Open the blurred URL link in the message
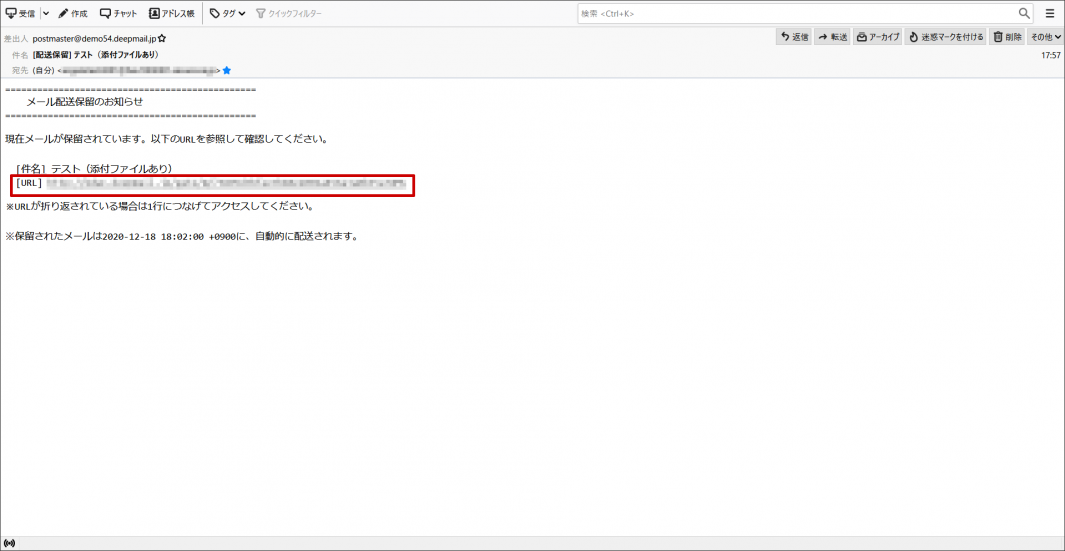This screenshot has width=1065, height=551. coord(225,184)
